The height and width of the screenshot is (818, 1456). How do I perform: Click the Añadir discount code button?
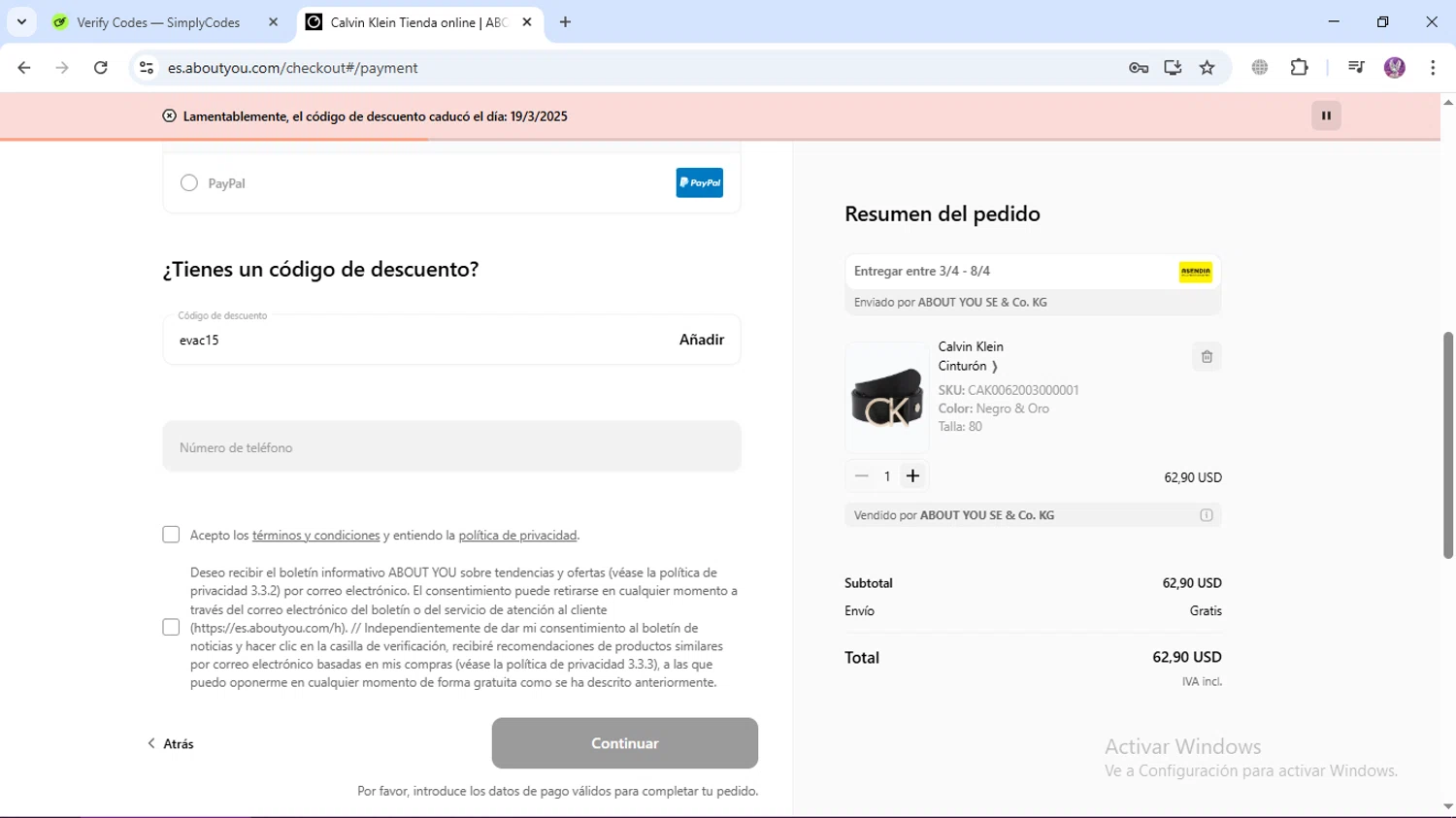click(702, 340)
